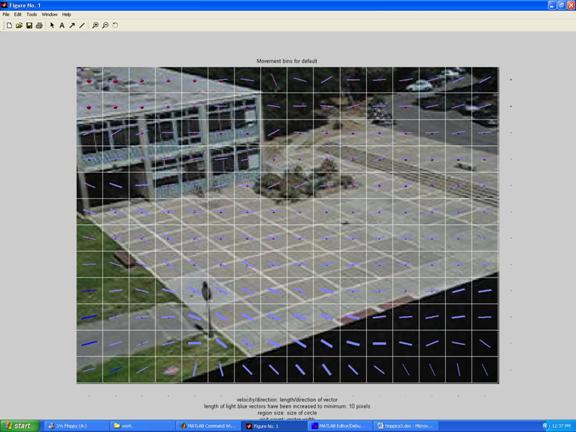
Task: Switch to MATLAB Command Window taskbar button
Action: [208, 426]
